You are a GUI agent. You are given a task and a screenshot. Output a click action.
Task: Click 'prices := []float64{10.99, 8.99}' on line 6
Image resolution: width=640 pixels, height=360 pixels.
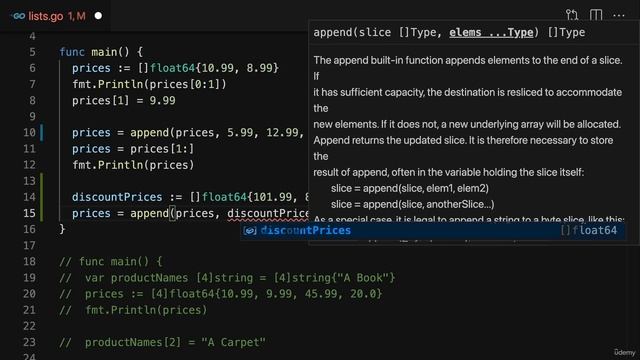point(175,68)
